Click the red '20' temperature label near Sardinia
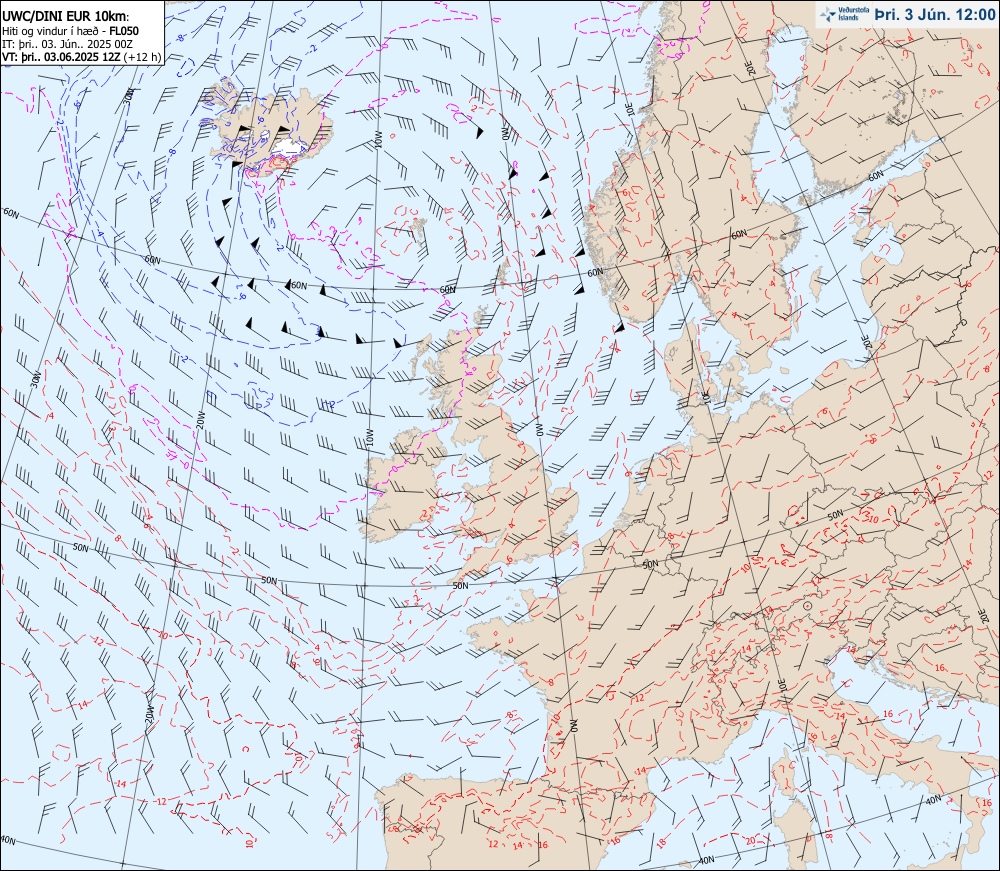The height and width of the screenshot is (871, 1000). click(x=751, y=840)
